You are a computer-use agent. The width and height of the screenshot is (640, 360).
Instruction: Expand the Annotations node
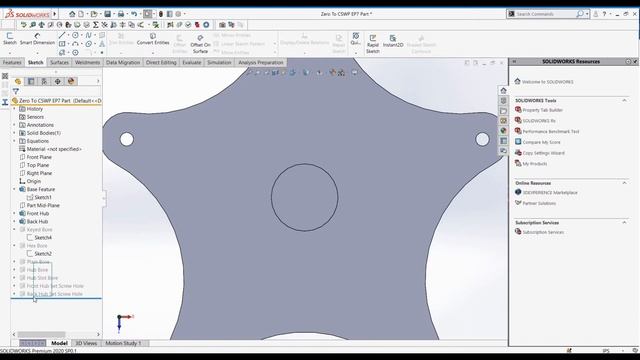coord(14,125)
